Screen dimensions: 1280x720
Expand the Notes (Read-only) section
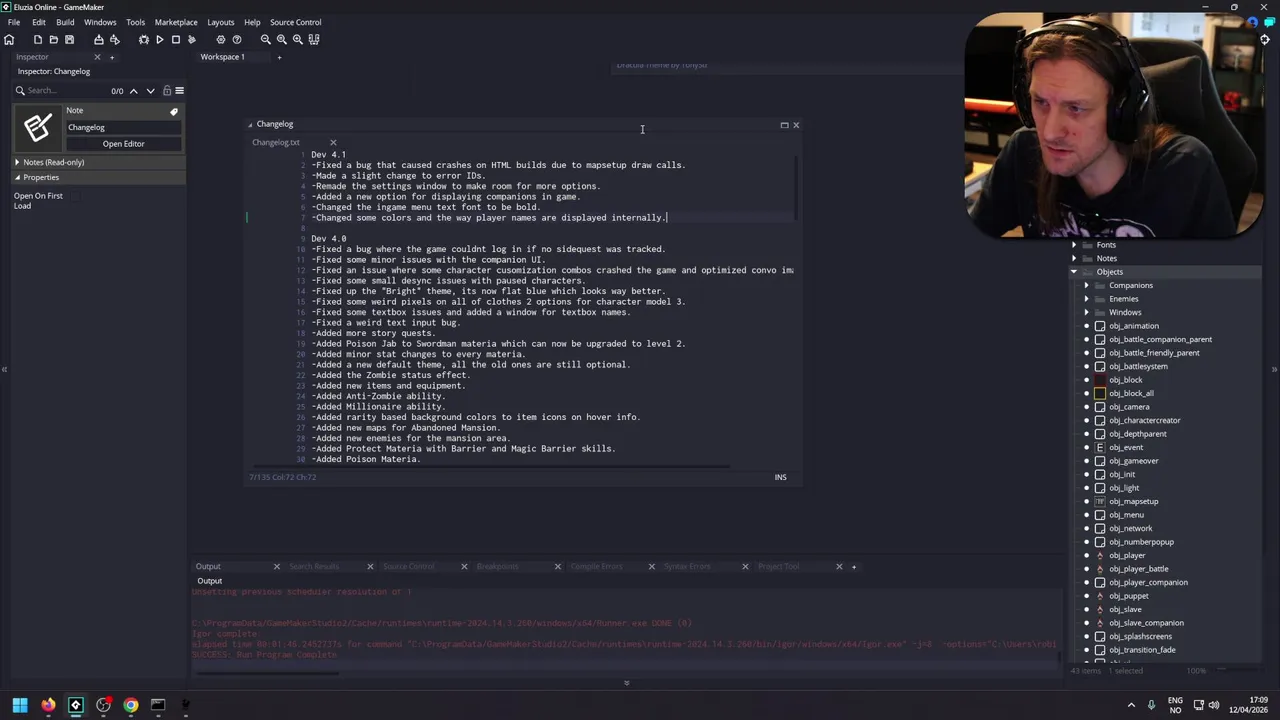(x=17, y=162)
